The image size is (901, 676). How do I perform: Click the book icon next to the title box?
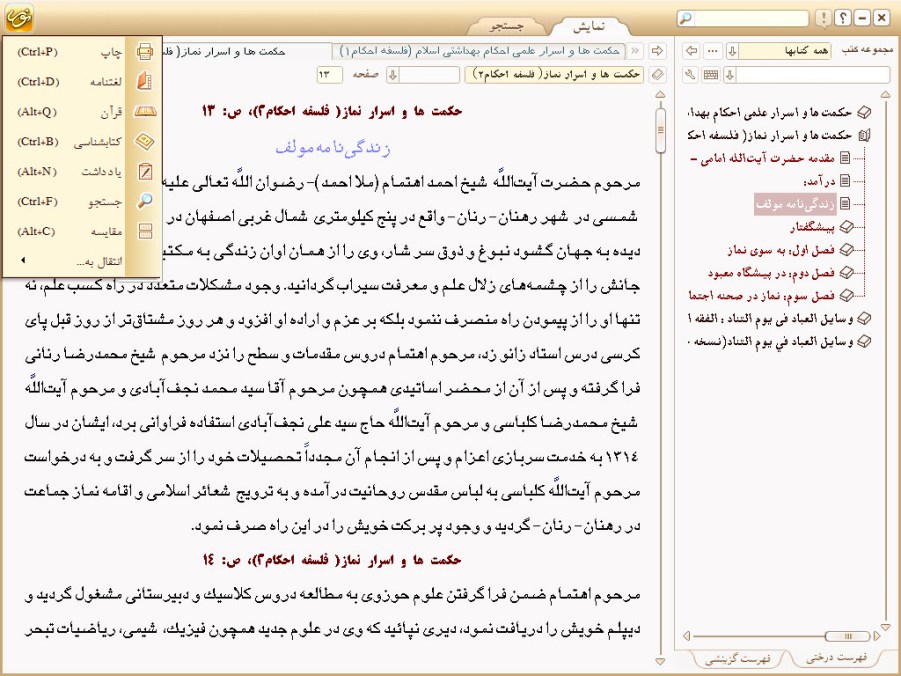[x=657, y=74]
